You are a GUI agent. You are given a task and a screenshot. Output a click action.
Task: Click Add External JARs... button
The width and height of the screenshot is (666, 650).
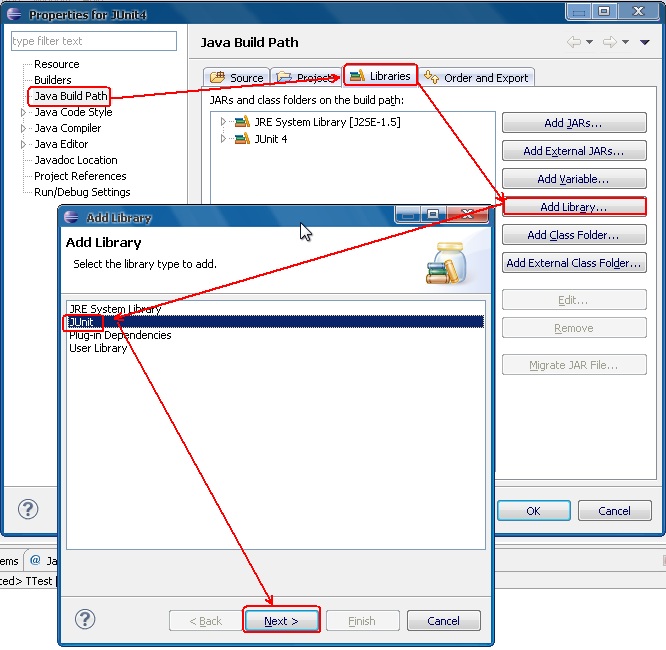[574, 151]
